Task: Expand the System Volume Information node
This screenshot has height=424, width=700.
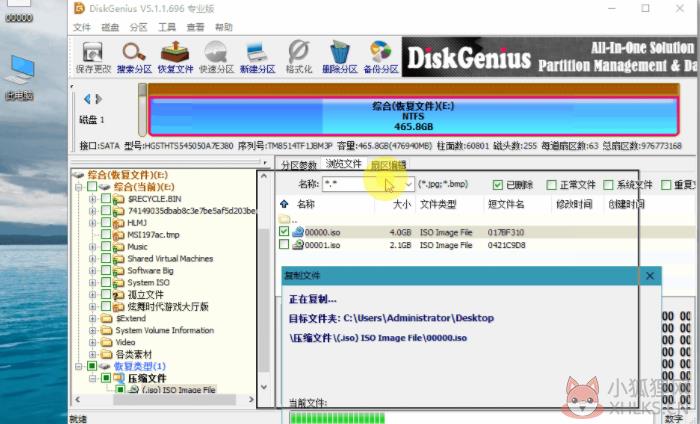Action: (x=92, y=330)
